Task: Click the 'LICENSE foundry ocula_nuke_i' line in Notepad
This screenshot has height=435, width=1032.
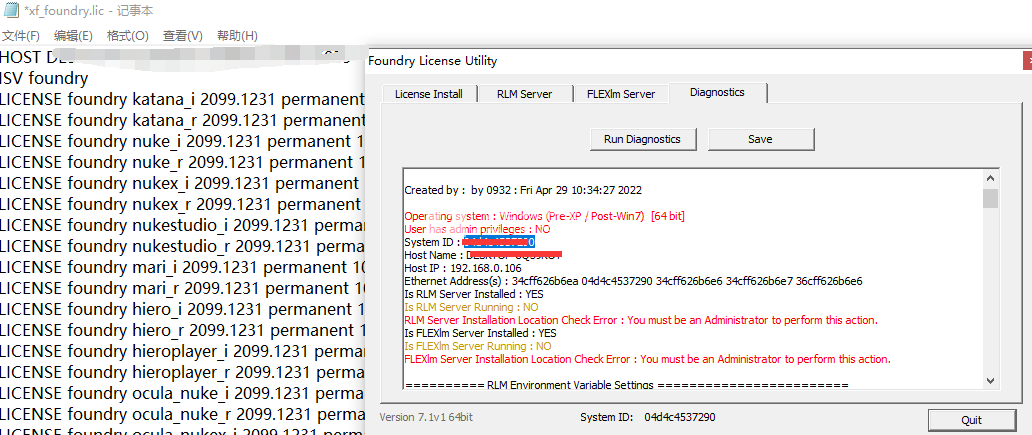Action: click(x=182, y=394)
